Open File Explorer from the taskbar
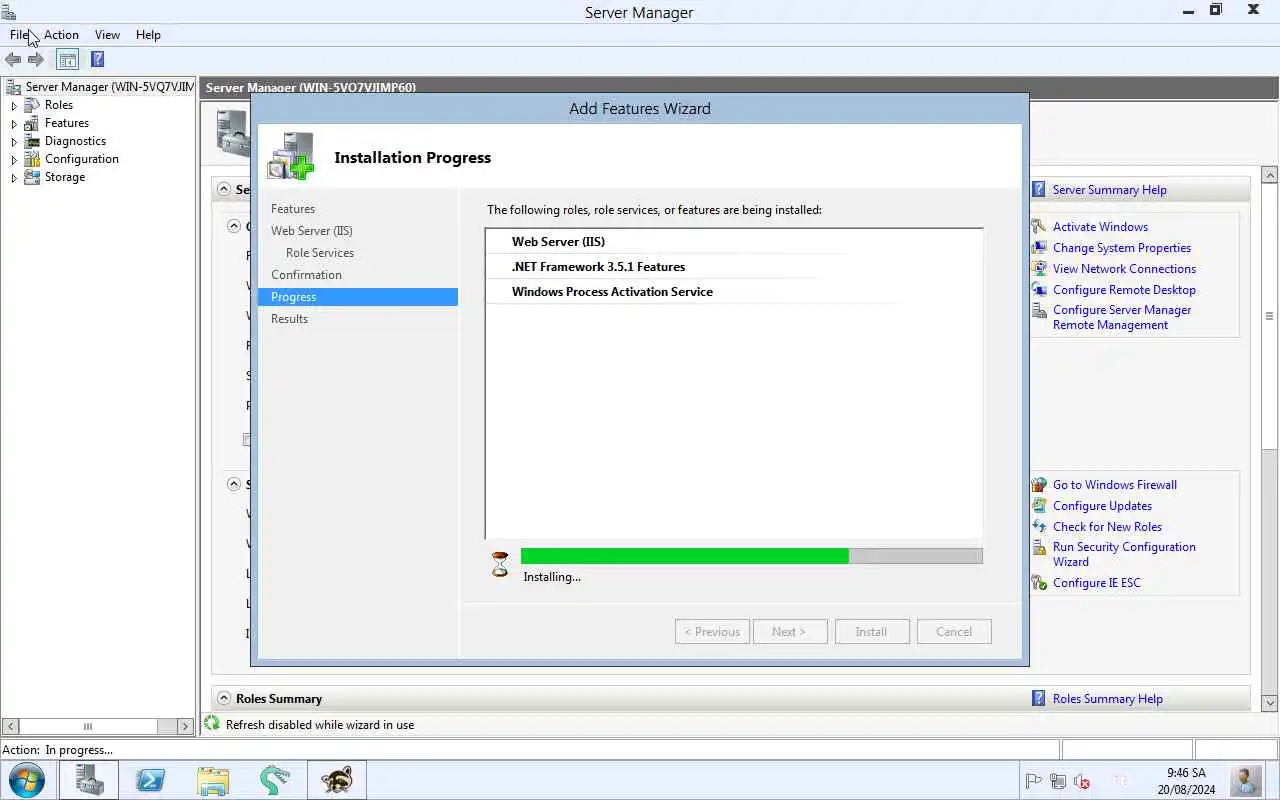 (x=213, y=780)
